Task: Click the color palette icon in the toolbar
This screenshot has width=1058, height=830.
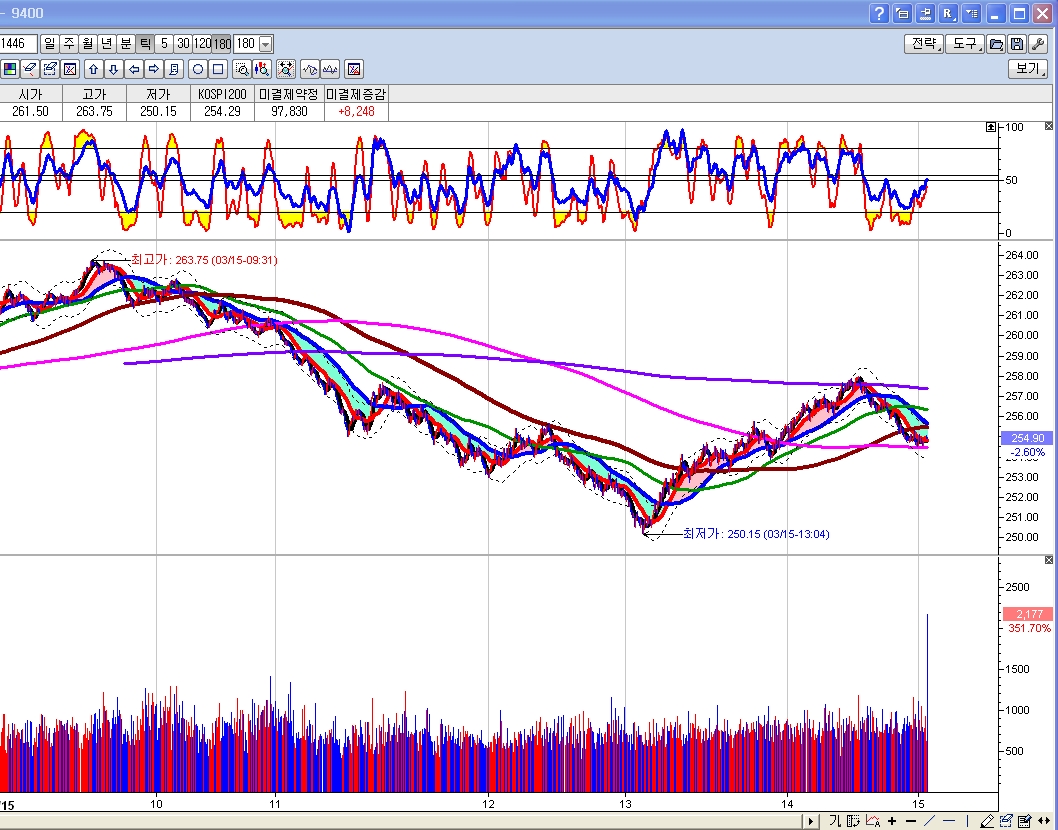Action: click(x=10, y=69)
